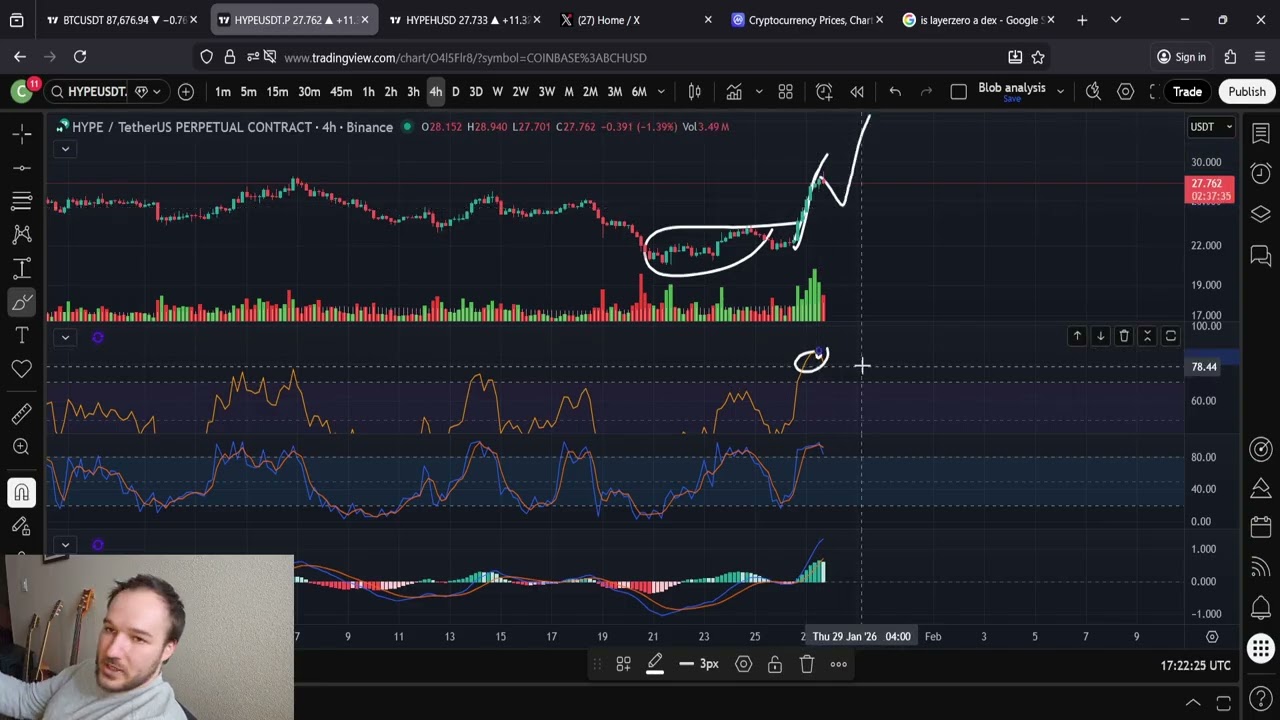
Task: Open the patterns drawing tools
Action: pyautogui.click(x=22, y=234)
